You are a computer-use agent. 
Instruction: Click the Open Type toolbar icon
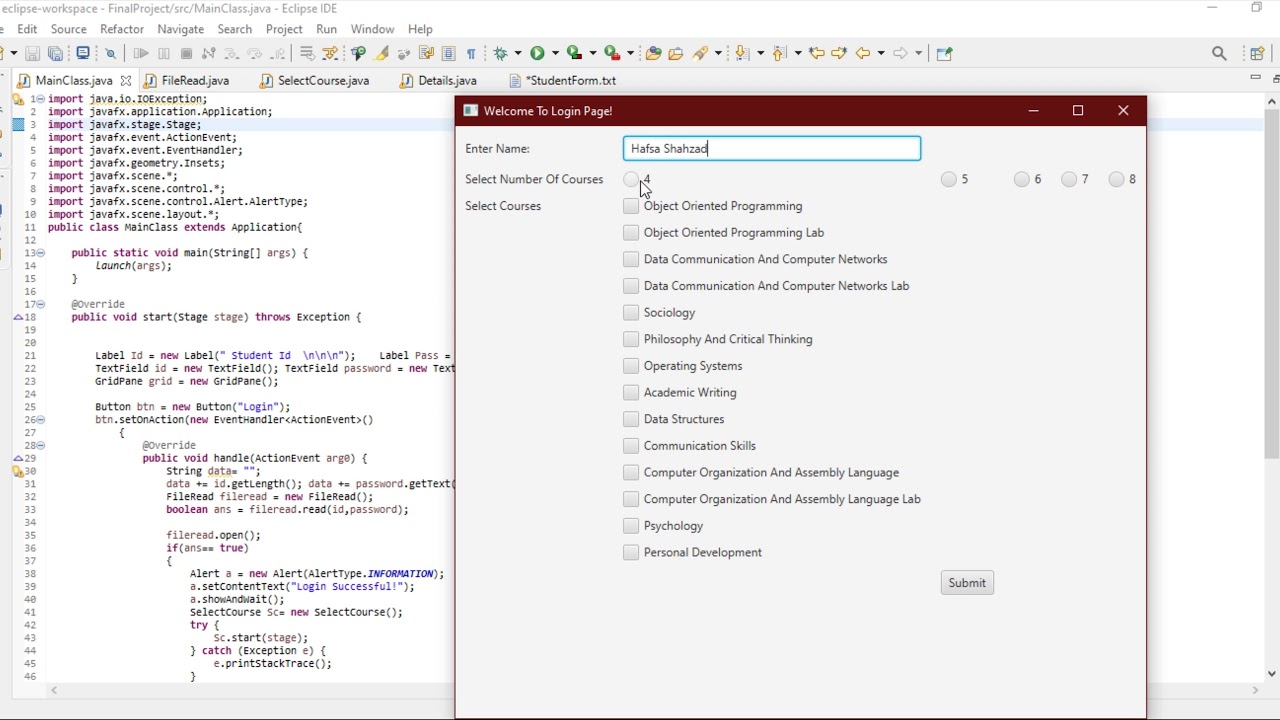(653, 54)
